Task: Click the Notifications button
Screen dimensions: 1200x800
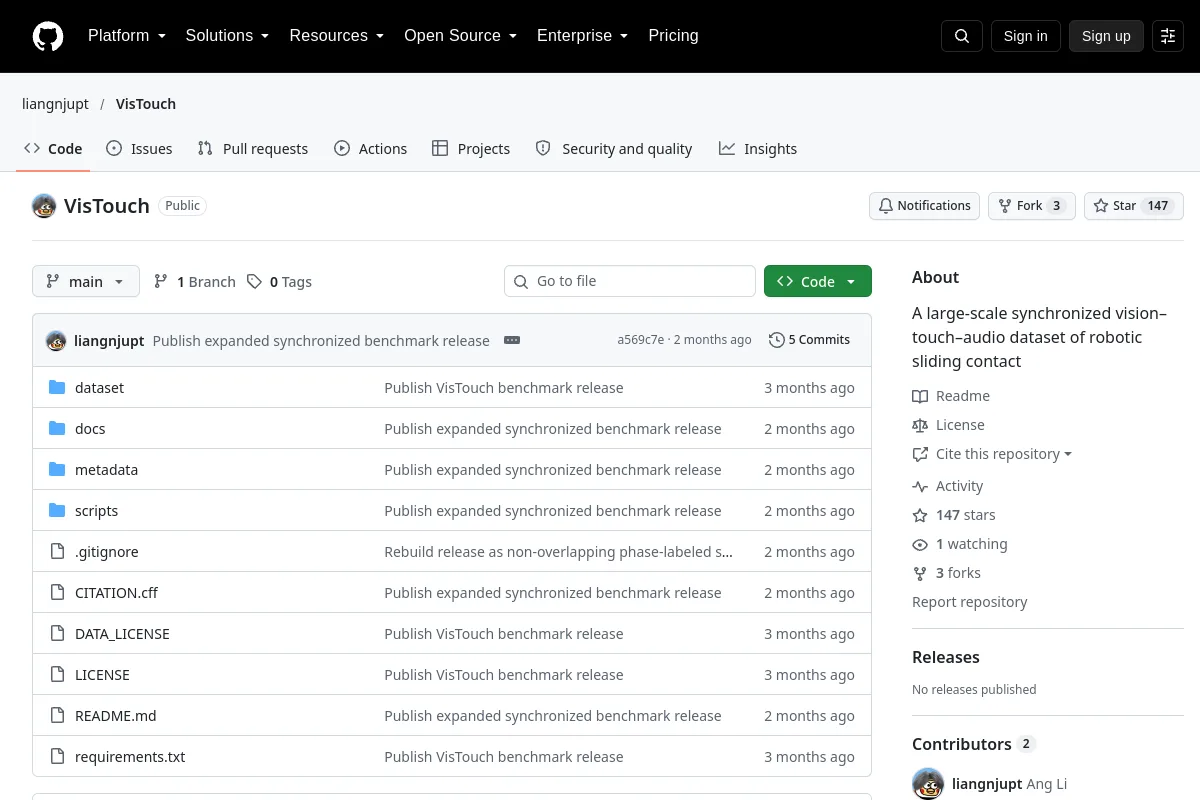Action: pos(925,206)
